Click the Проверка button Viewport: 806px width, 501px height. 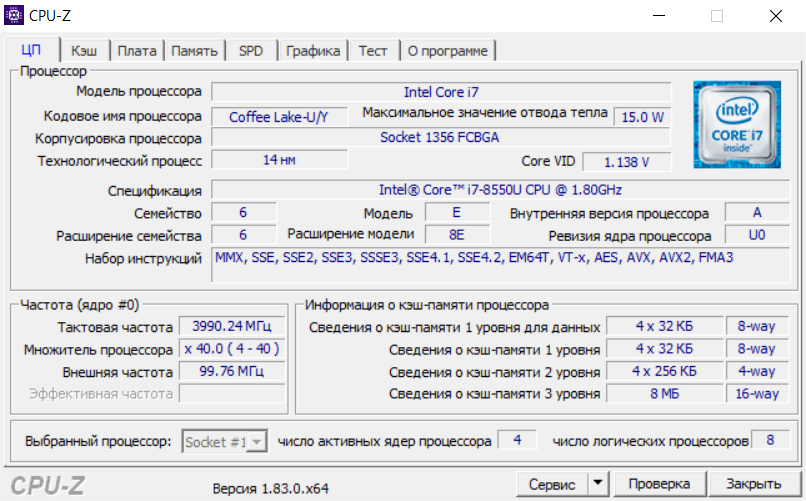pos(659,484)
